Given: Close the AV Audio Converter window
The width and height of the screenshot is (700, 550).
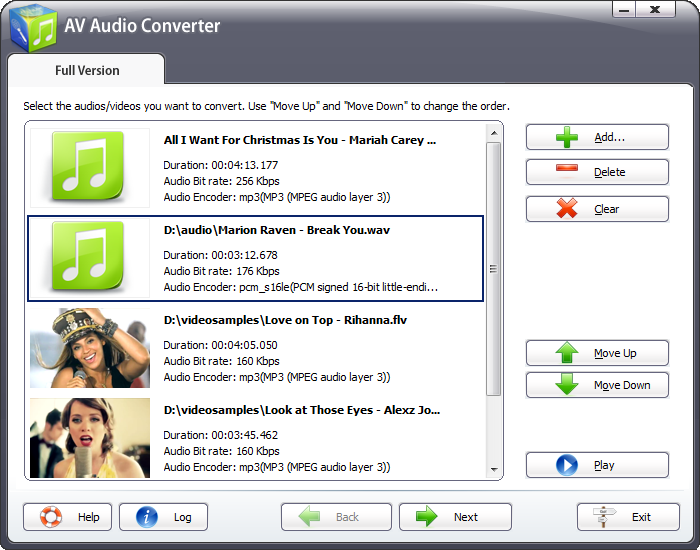Looking at the screenshot, I should click(655, 9).
